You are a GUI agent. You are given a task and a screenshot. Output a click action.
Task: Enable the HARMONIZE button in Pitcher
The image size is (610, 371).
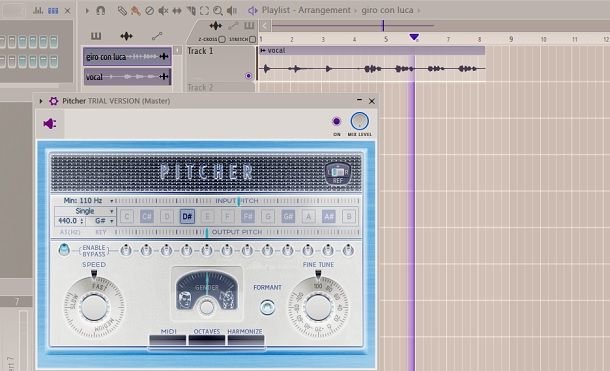click(245, 340)
